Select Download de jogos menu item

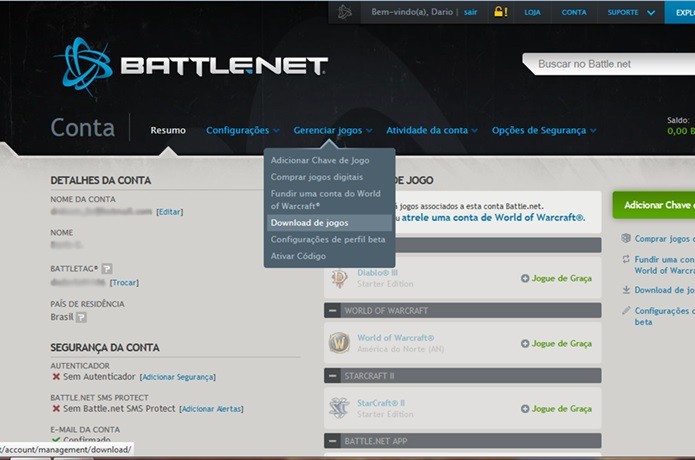tap(329, 222)
